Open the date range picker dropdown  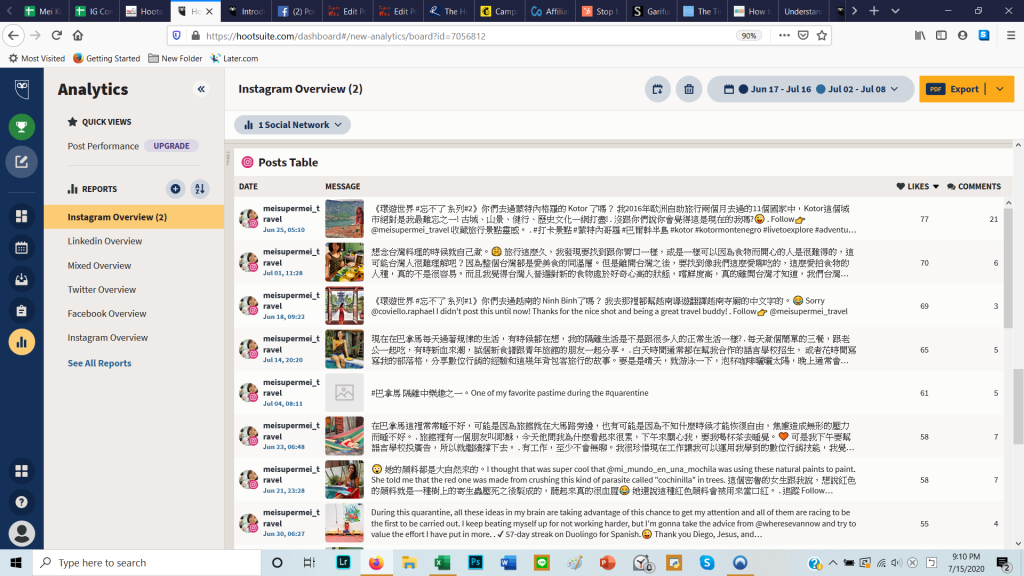(810, 89)
